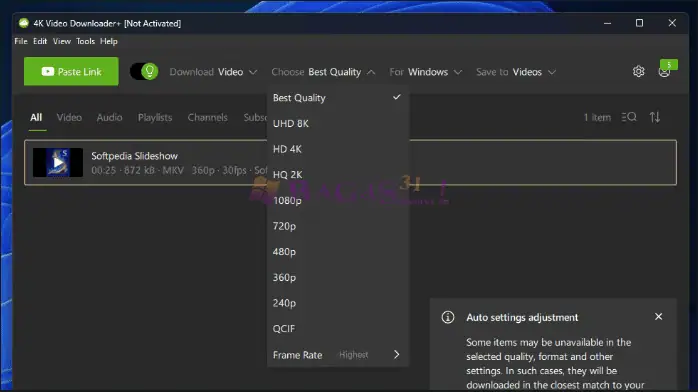This screenshot has width=698, height=392.
Task: Choose 1080p quality
Action: click(x=337, y=200)
